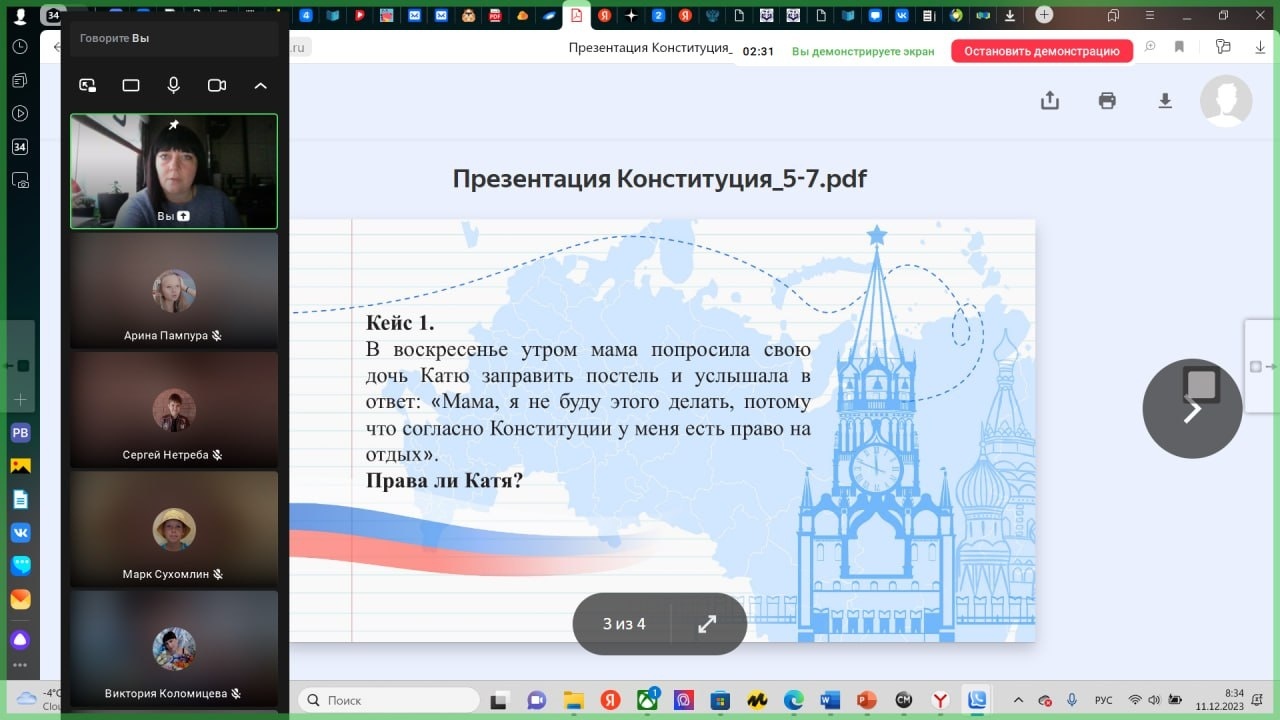The width and height of the screenshot is (1280, 720).
Task: Open File Explorer from the taskbar
Action: 573,700
